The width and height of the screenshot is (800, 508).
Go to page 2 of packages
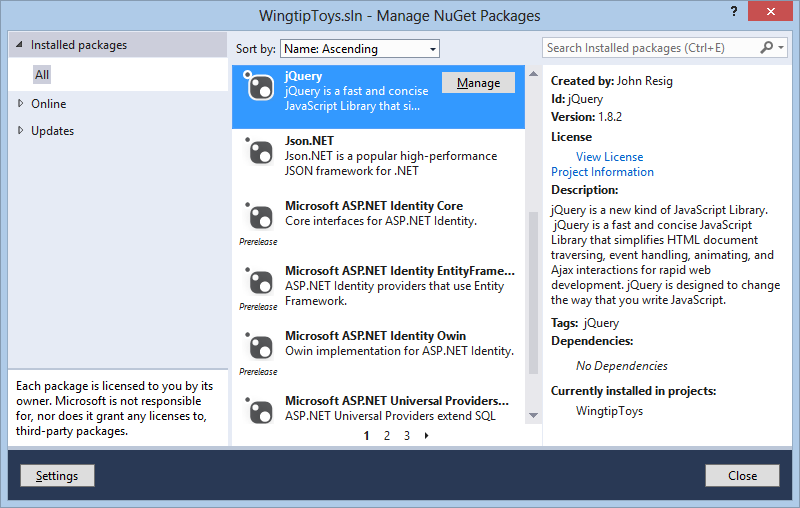click(x=387, y=435)
